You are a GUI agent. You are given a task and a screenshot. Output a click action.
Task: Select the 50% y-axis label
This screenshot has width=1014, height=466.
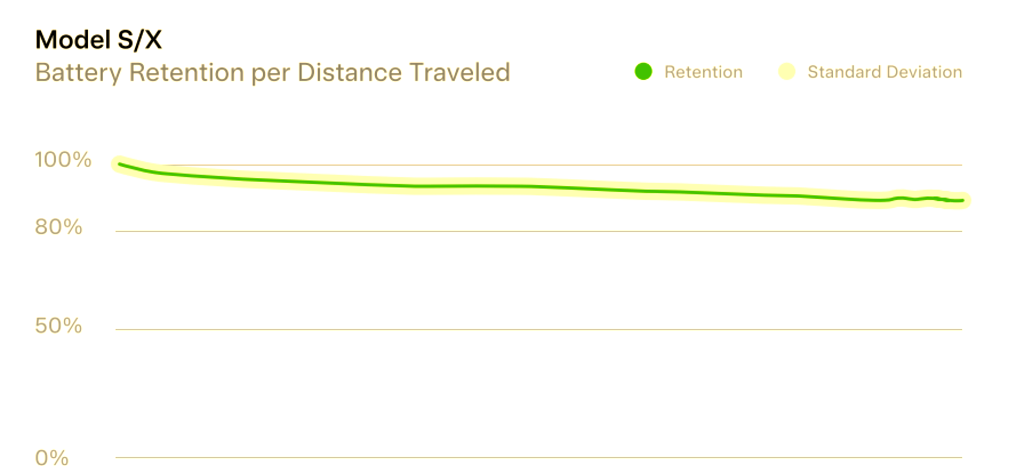pyautogui.click(x=59, y=326)
